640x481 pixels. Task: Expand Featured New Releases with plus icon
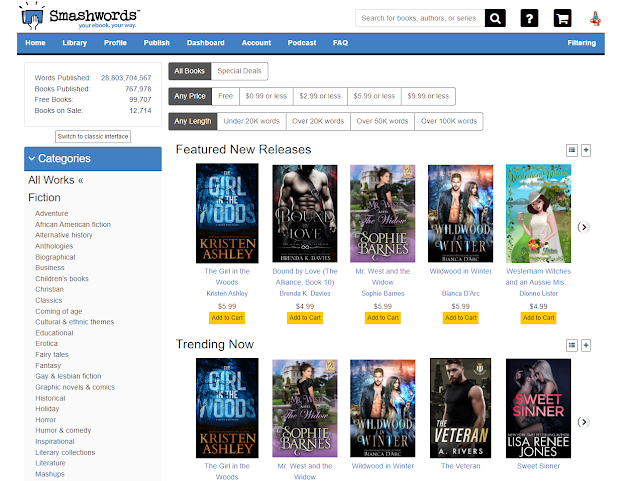pos(586,150)
